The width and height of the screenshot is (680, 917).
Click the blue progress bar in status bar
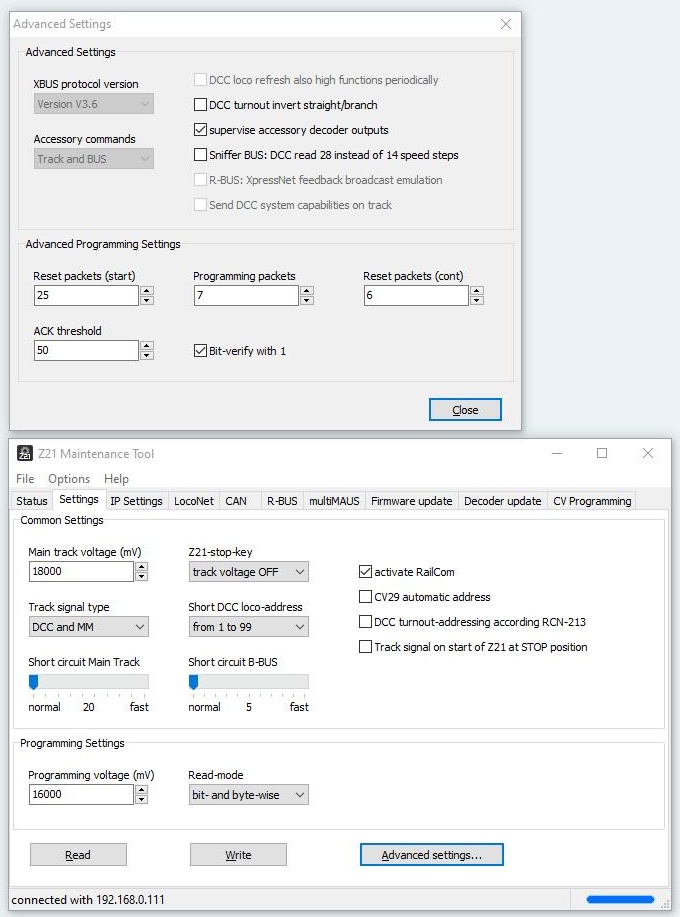(620, 899)
